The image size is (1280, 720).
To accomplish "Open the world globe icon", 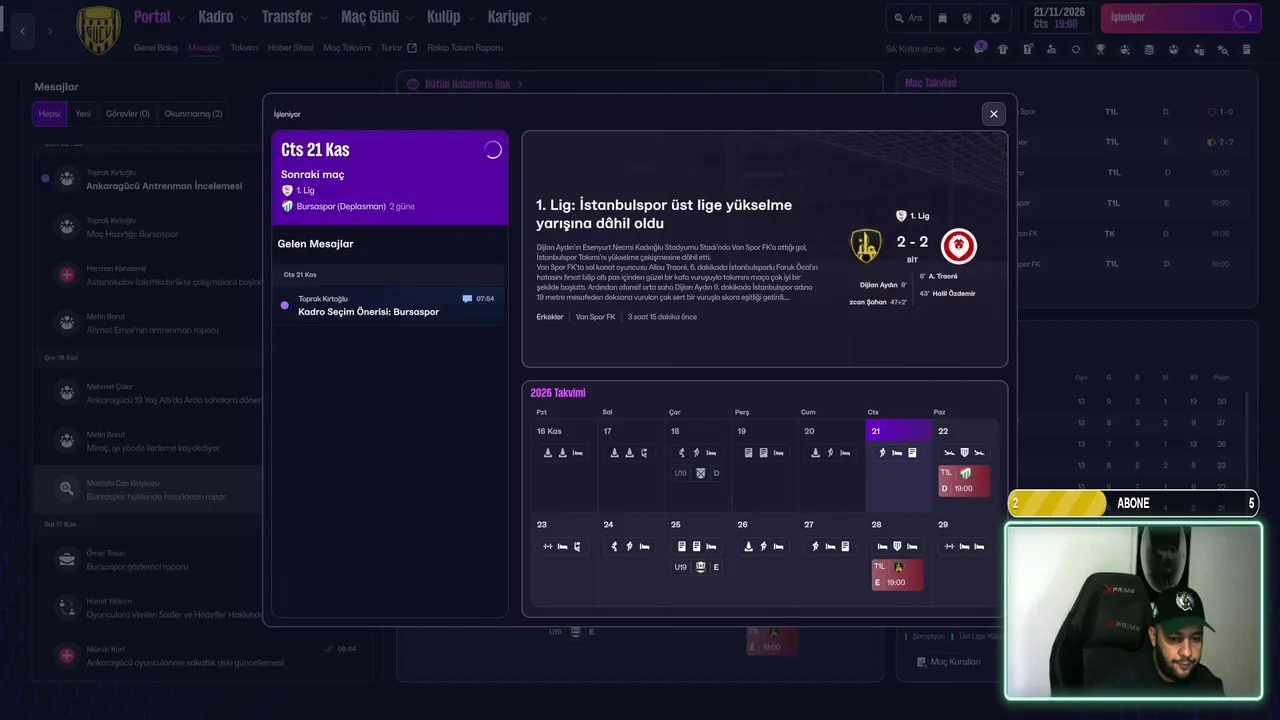I will tap(967, 18).
